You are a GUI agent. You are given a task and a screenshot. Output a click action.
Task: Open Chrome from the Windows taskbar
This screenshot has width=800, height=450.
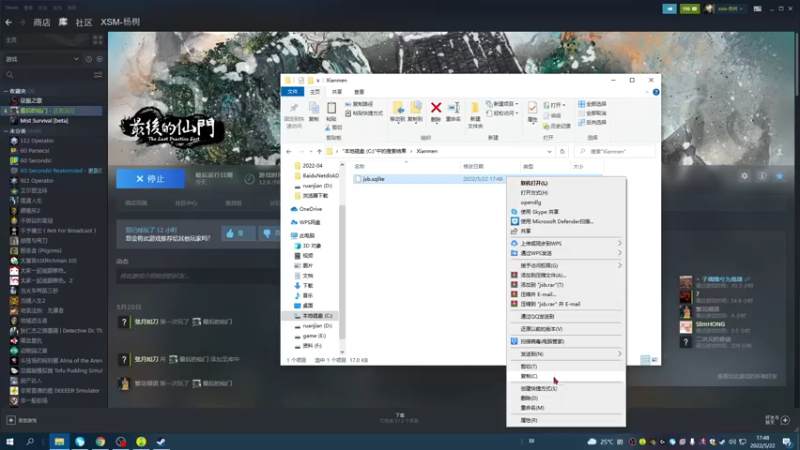click(x=100, y=441)
